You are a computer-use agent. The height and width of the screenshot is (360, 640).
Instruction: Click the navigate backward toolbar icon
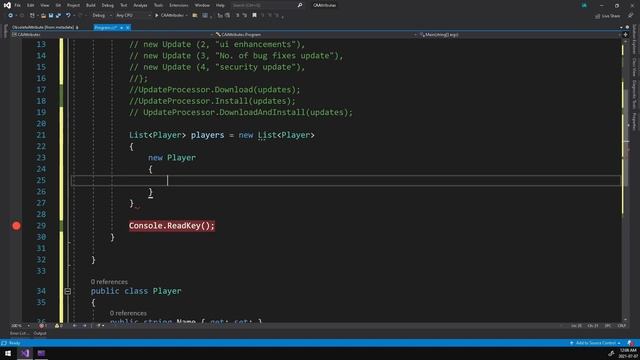11,16
